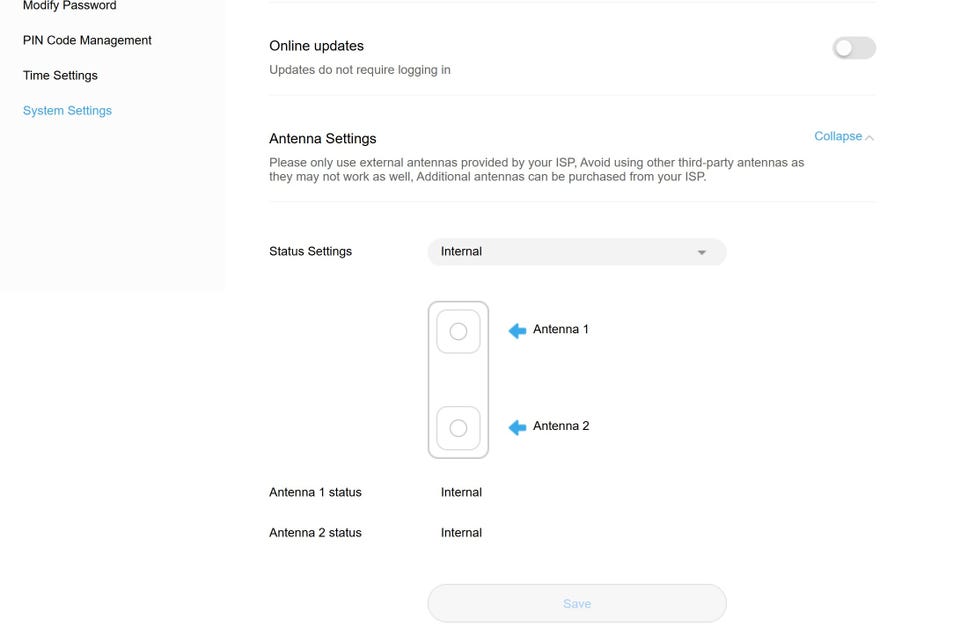Click the Antenna 2 label
960x641 pixels.
point(561,426)
